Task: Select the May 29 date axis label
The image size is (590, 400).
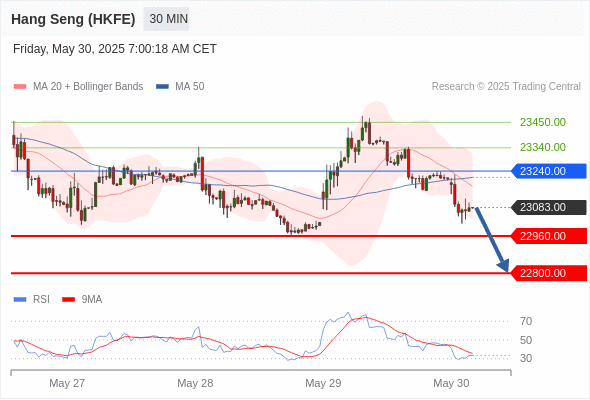Action: pyautogui.click(x=323, y=383)
